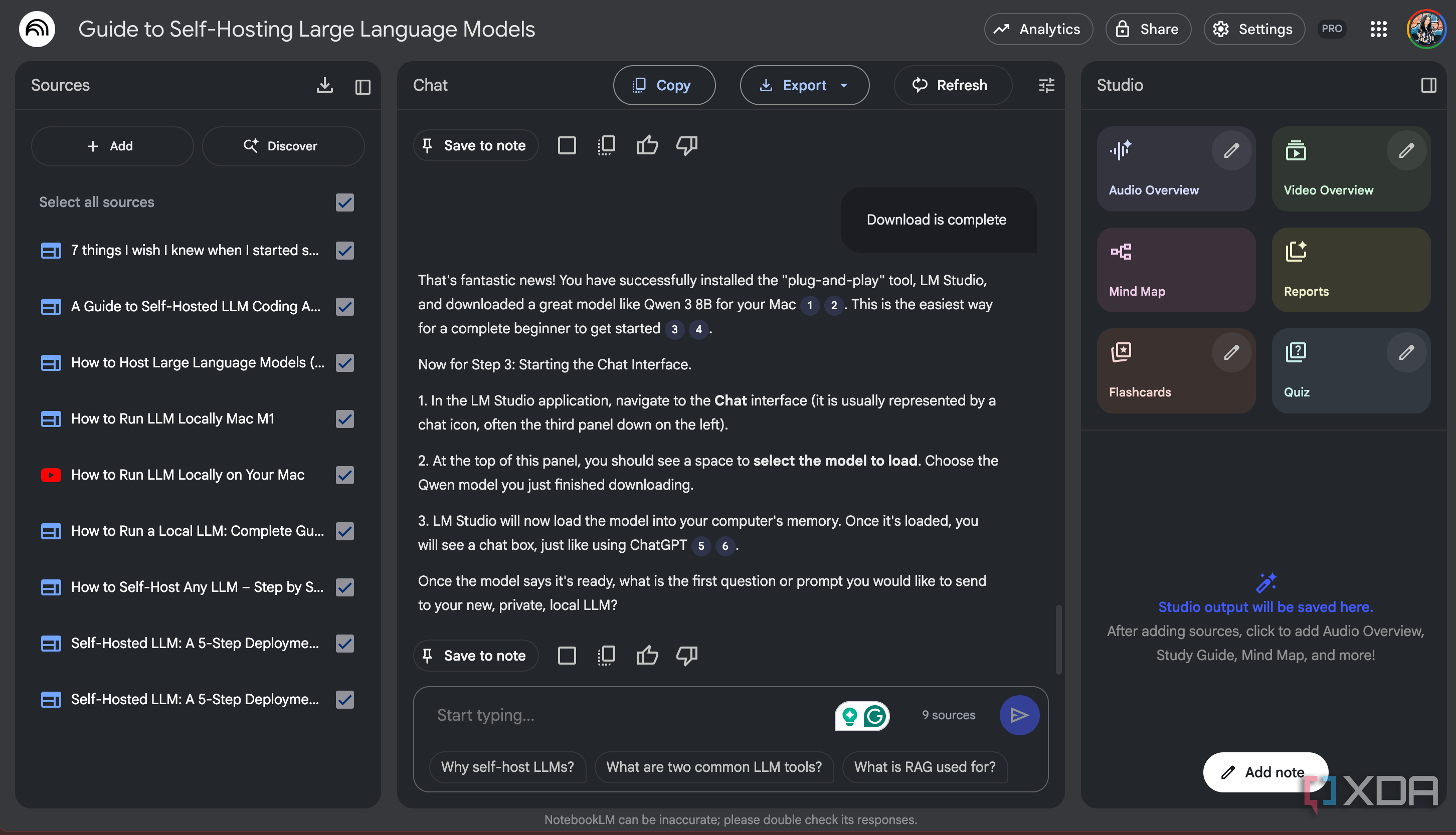1456x835 pixels.
Task: Open the Reports tile
Action: click(x=1351, y=270)
